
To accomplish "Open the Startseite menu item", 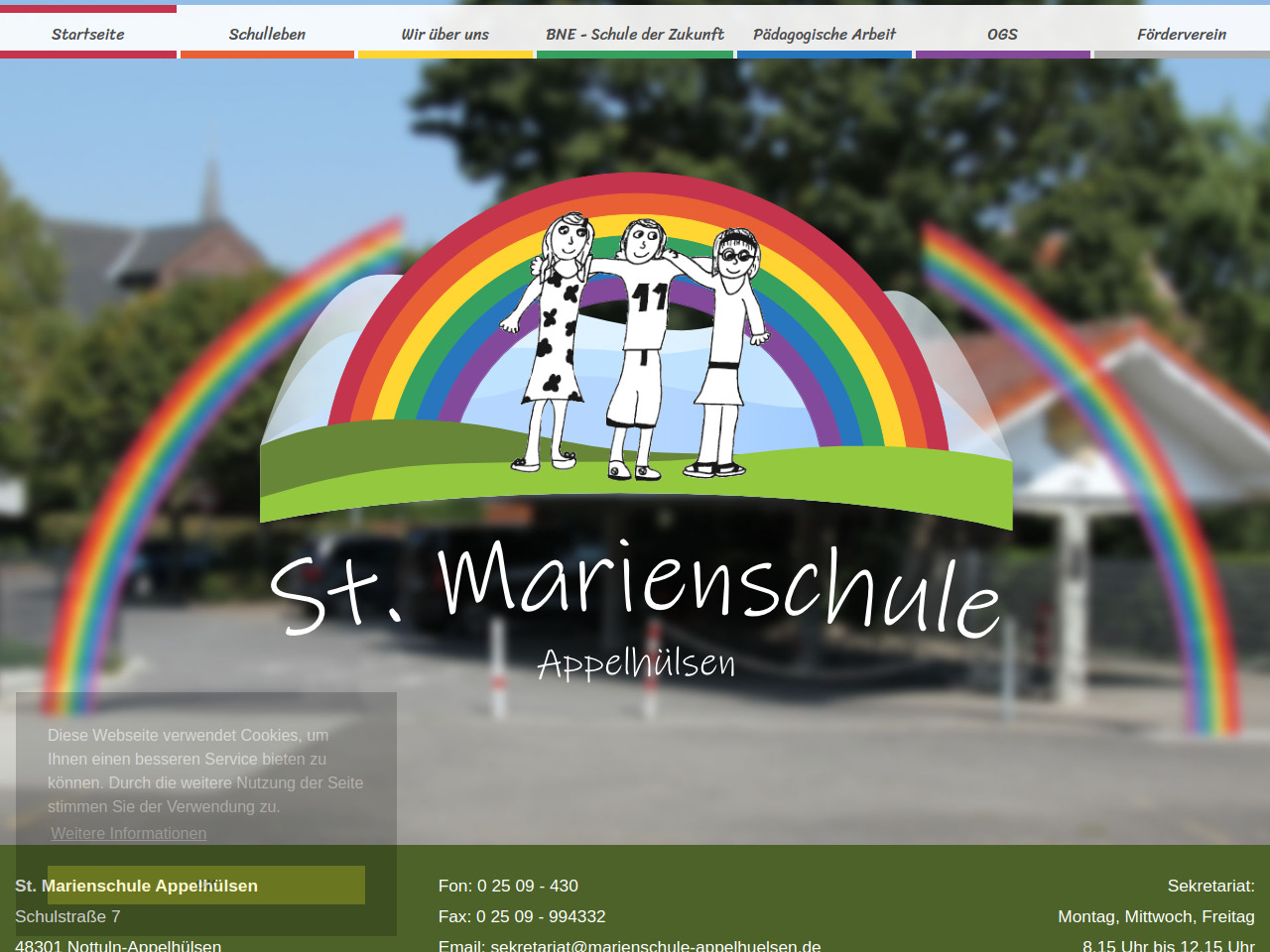I will (88, 34).
